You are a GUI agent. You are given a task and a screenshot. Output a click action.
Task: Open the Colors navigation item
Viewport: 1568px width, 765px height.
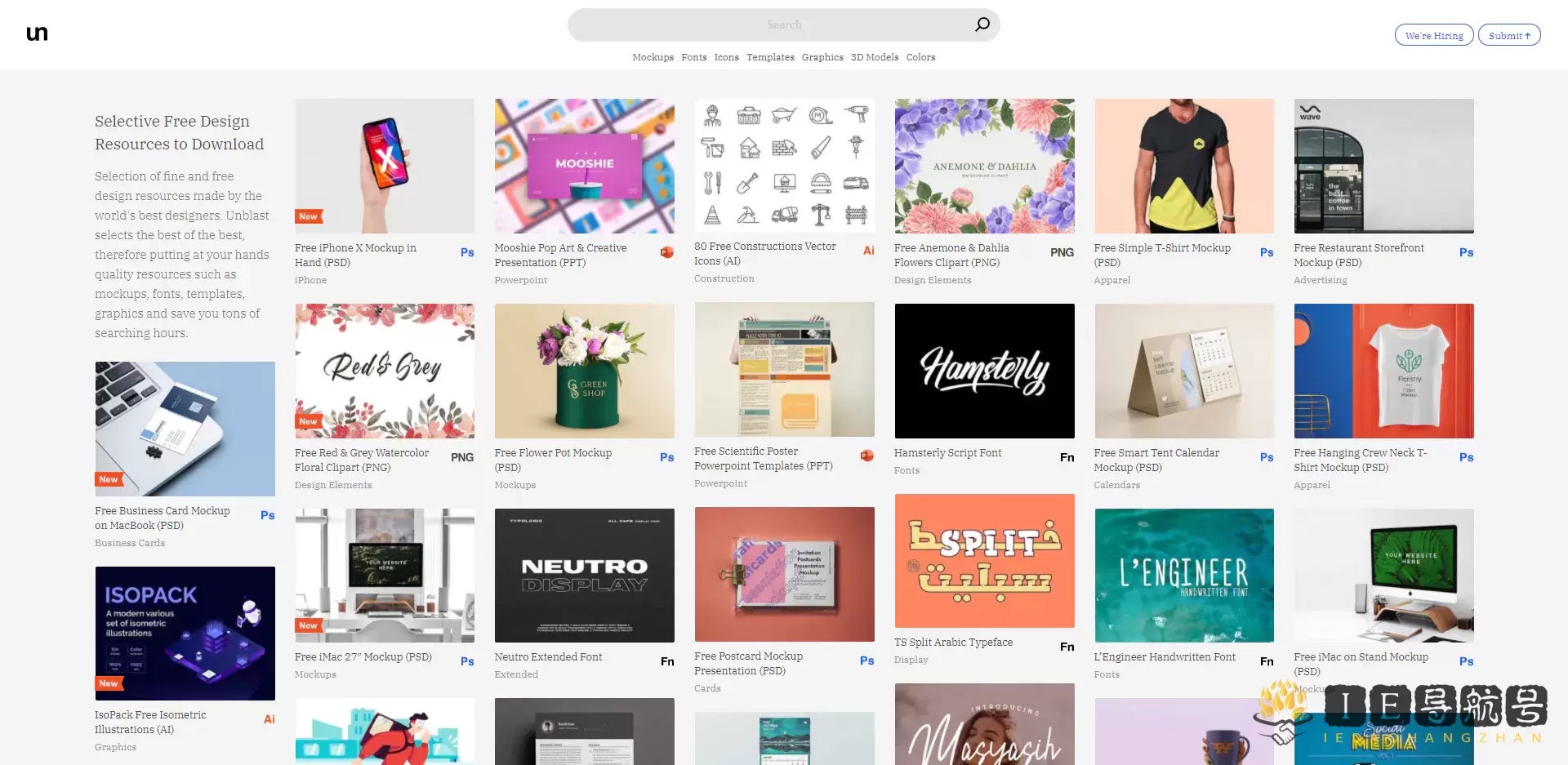click(x=920, y=57)
